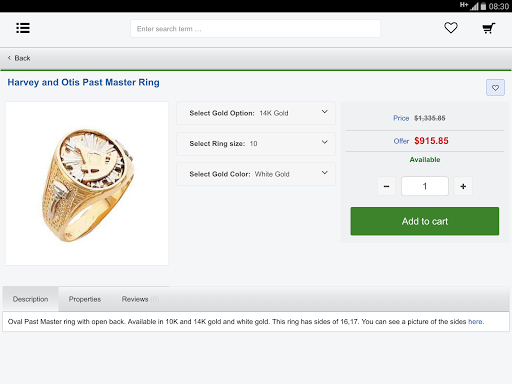This screenshot has width=512, height=384.
Task: Open wishlist via header heart icon
Action: [x=451, y=28]
